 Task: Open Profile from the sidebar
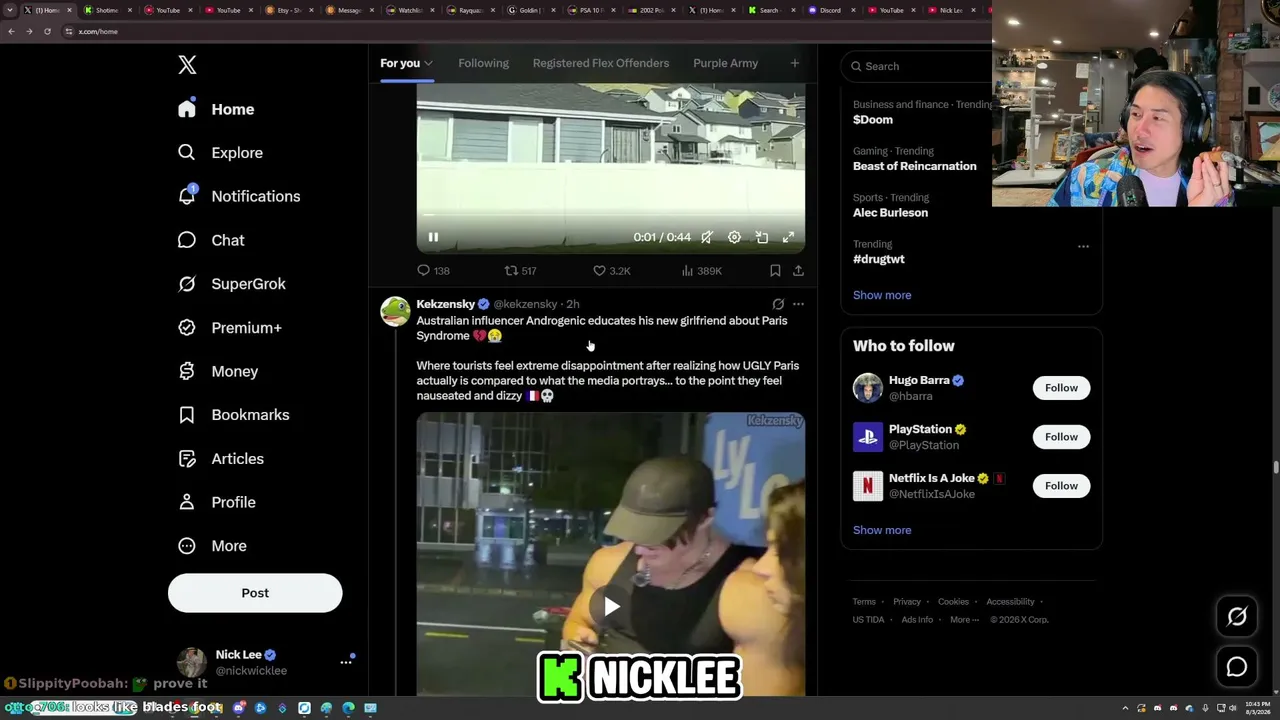click(x=216, y=502)
